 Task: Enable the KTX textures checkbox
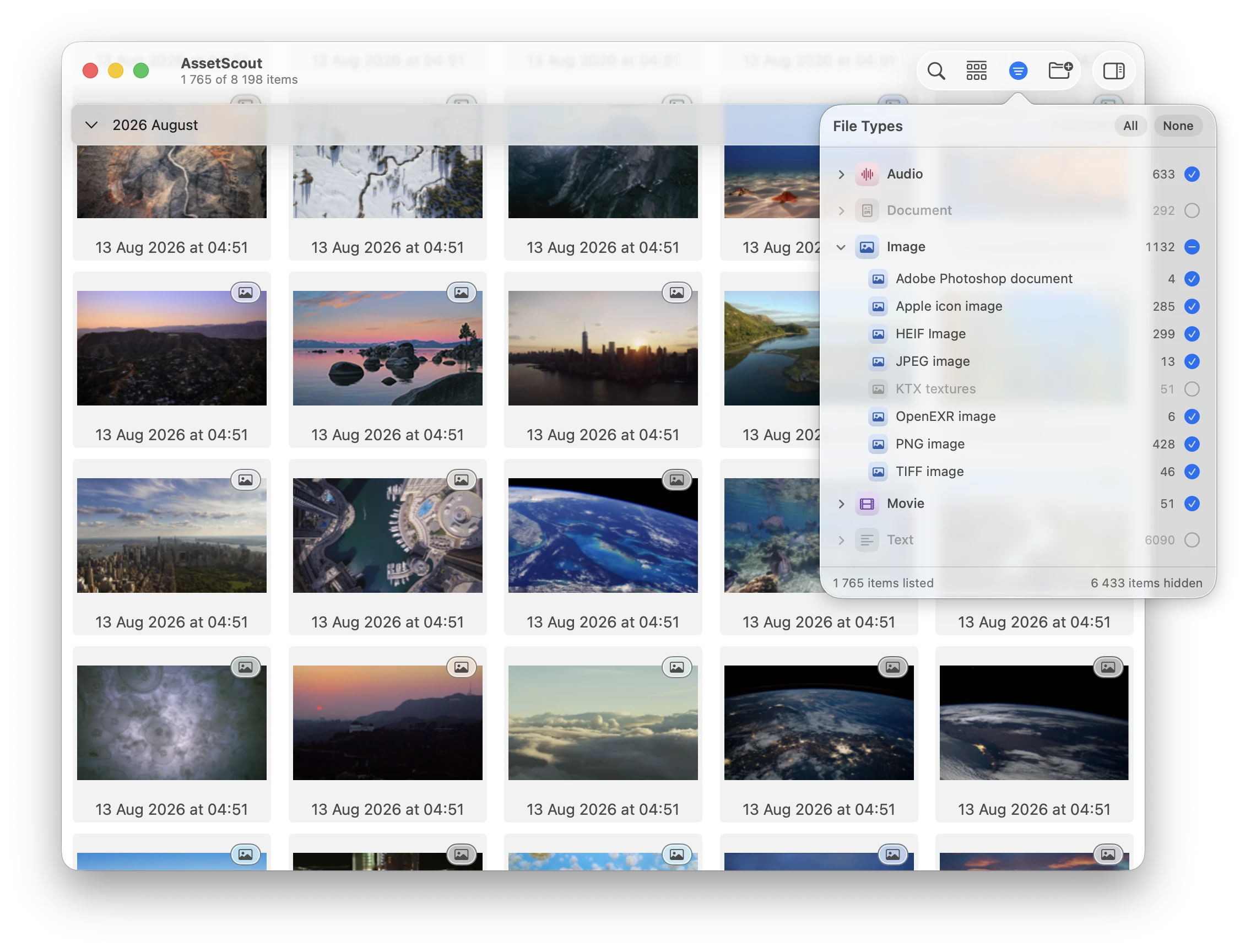[1192, 389]
